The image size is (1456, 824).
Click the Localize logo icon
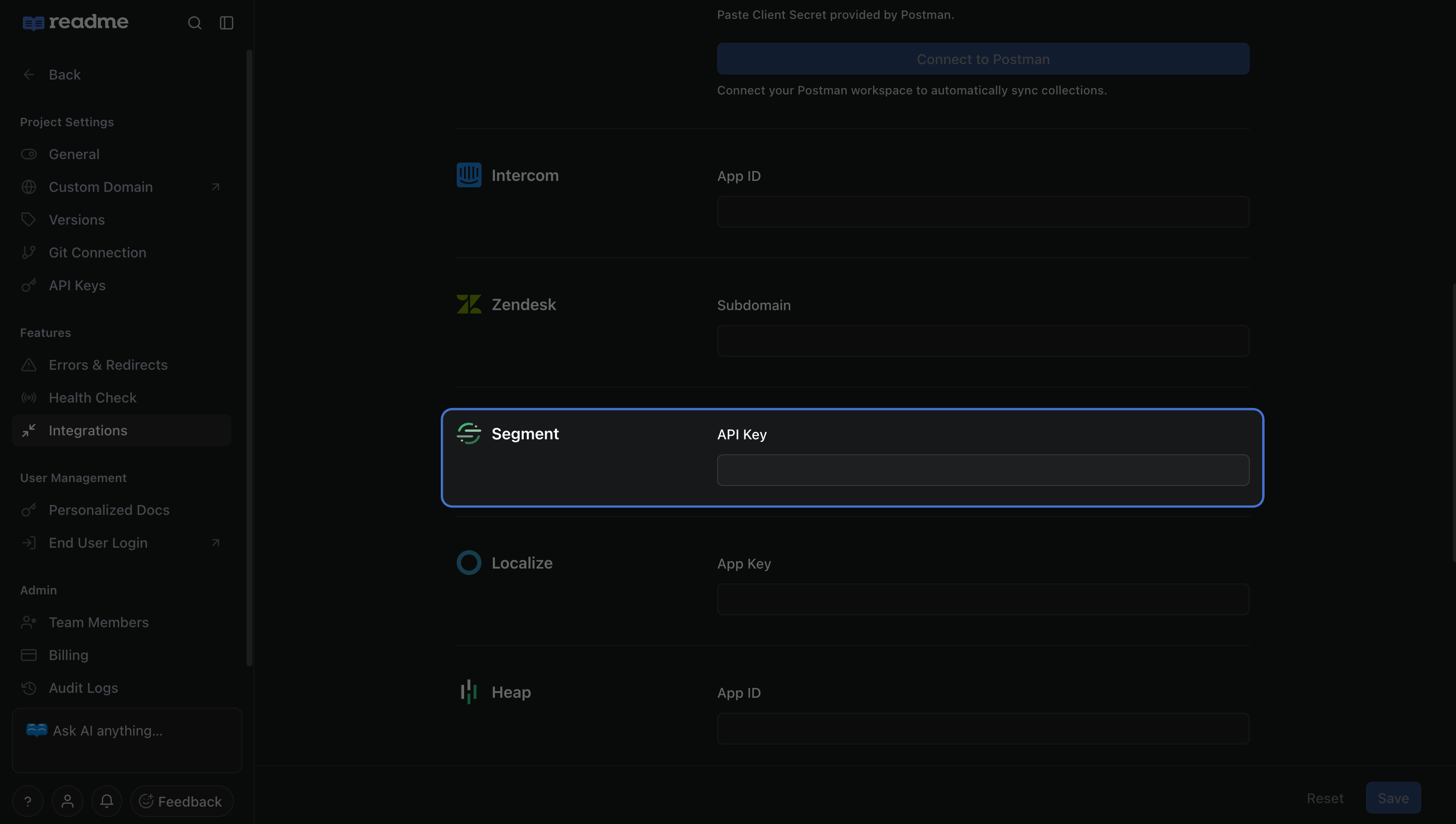469,563
